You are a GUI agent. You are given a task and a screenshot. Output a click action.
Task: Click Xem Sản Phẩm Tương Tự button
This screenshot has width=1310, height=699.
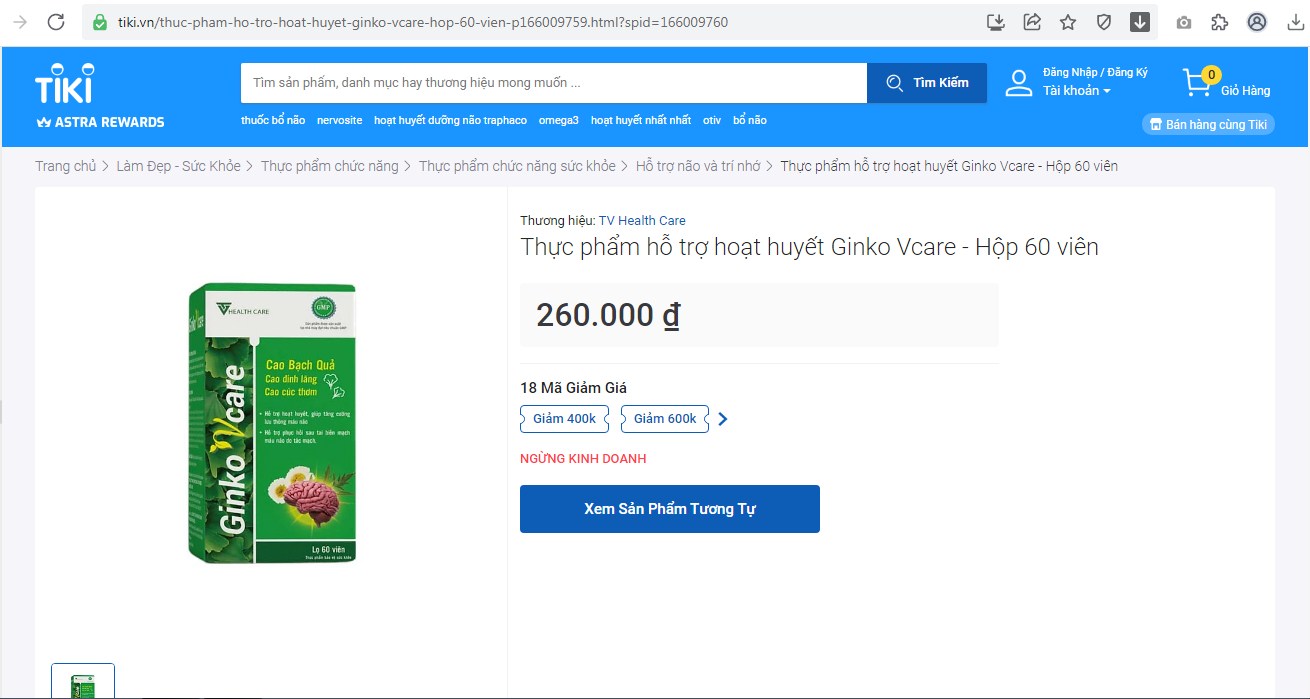point(670,509)
